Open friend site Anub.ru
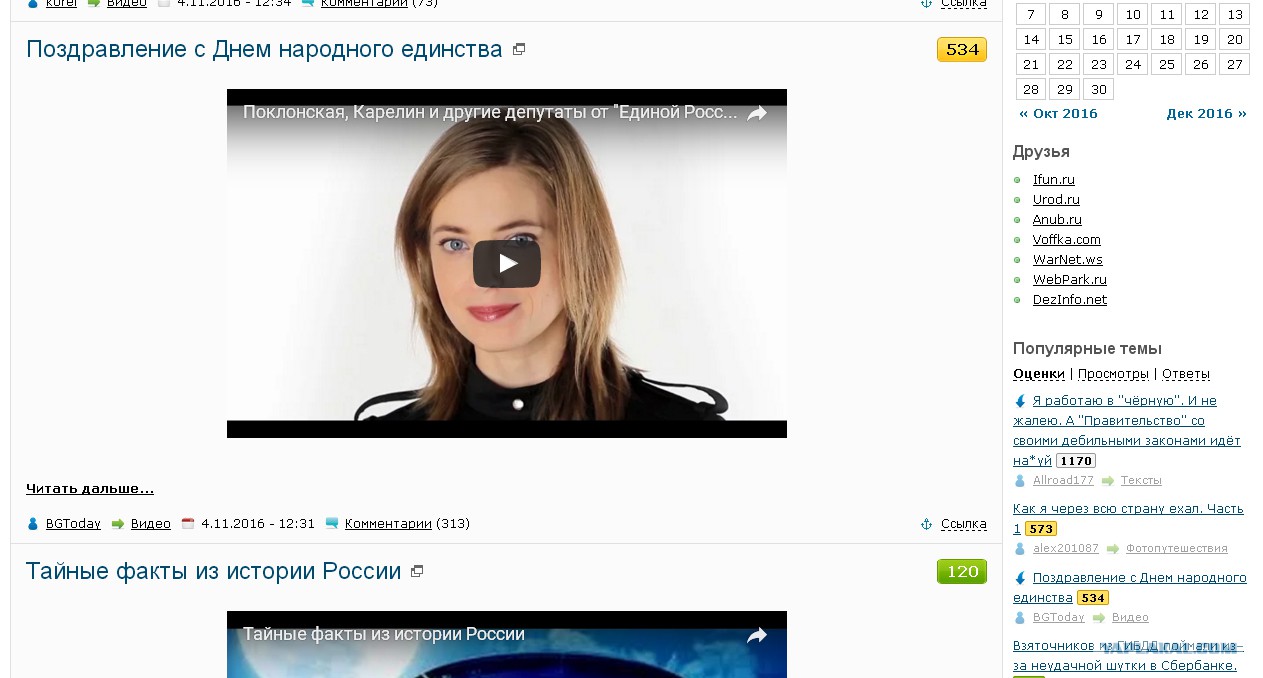 pyautogui.click(x=1057, y=220)
